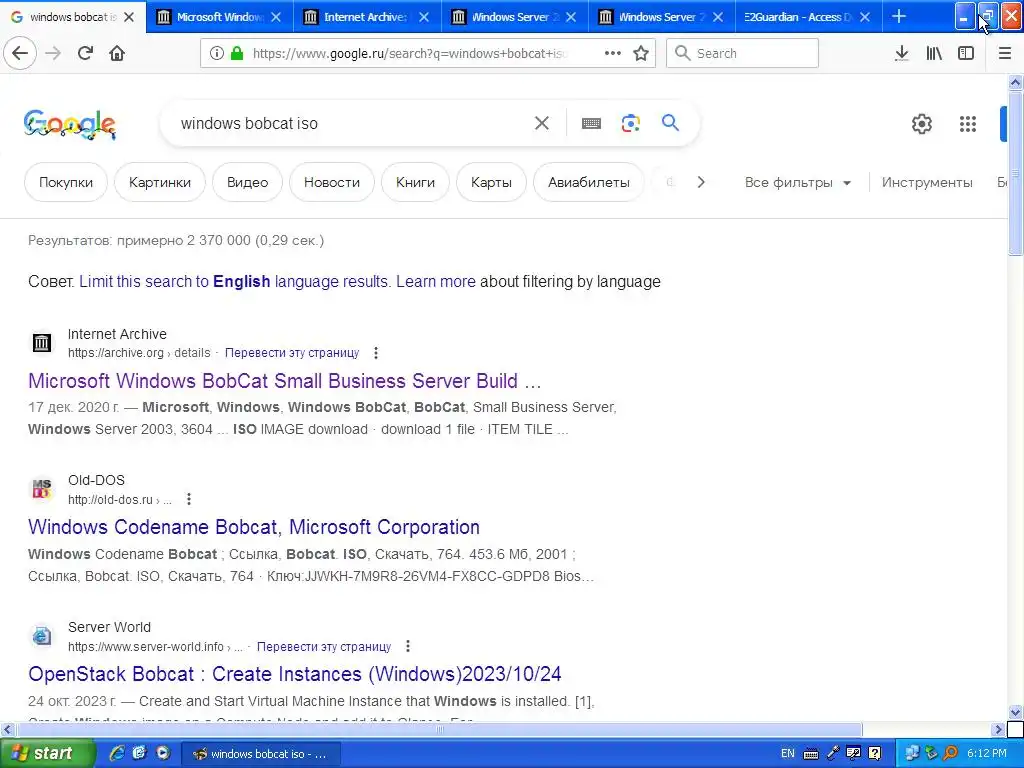
Task: Open Инструменты search tools
Action: pyautogui.click(x=927, y=182)
